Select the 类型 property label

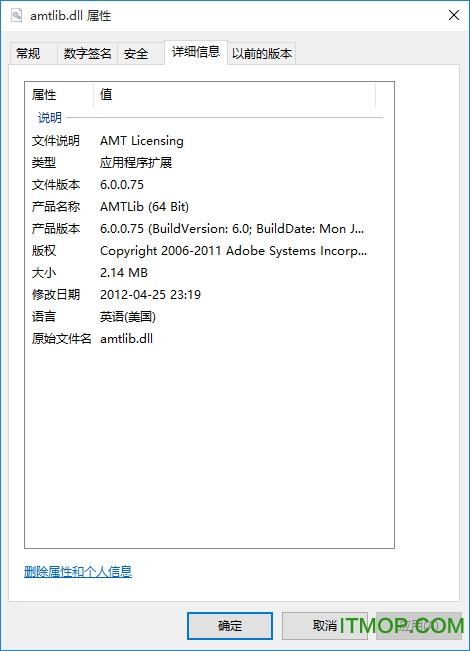pos(44,163)
